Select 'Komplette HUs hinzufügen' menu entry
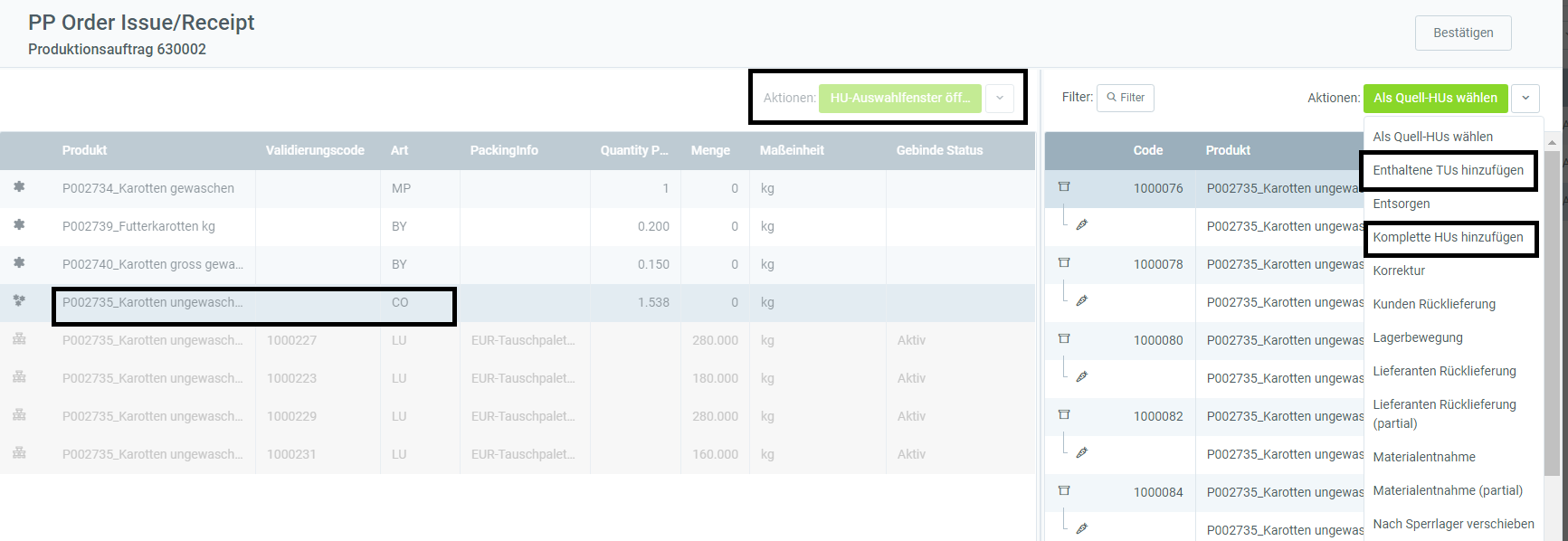This screenshot has width=1568, height=541. [1448, 237]
